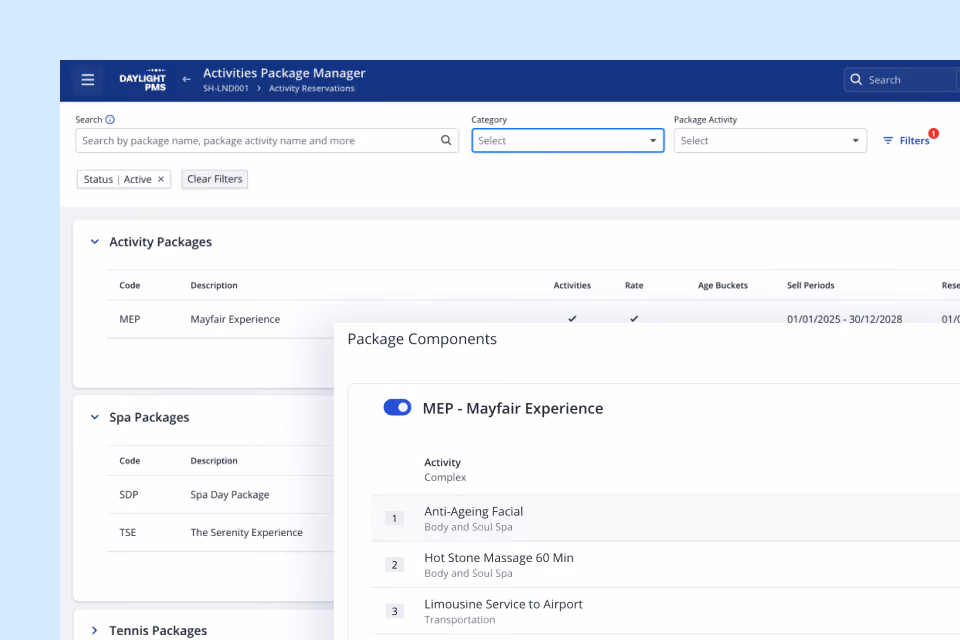
Task: Collapse the Activity Packages section
Action: 94,241
